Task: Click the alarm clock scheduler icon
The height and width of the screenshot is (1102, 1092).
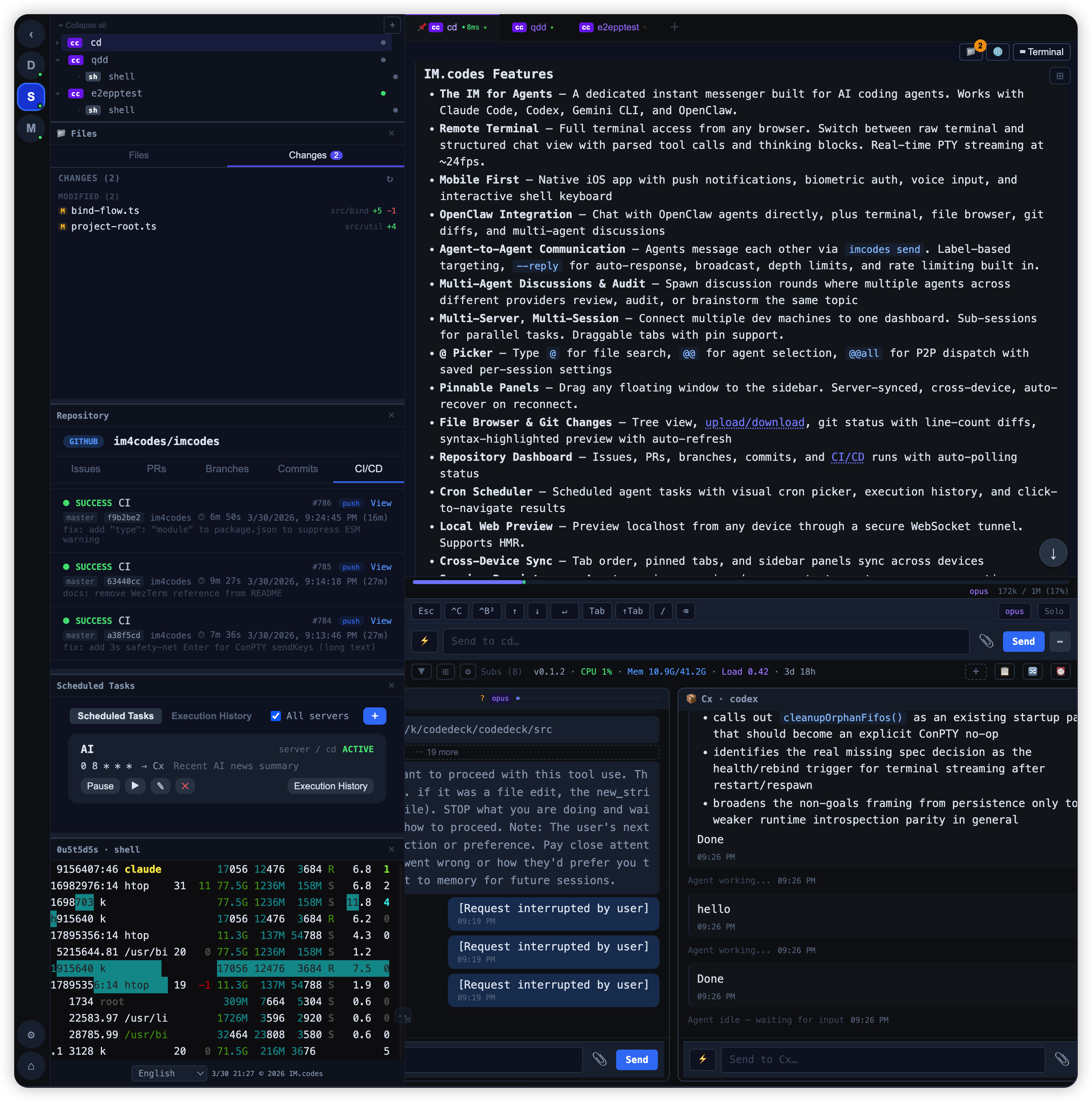Action: [1060, 672]
